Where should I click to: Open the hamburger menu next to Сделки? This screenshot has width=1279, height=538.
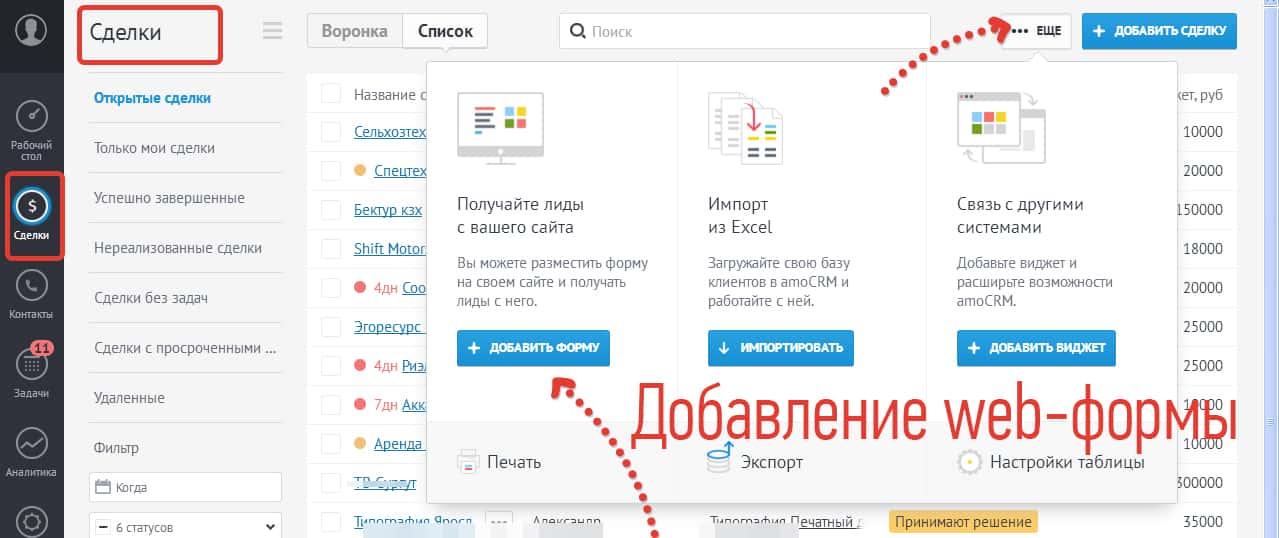click(272, 31)
